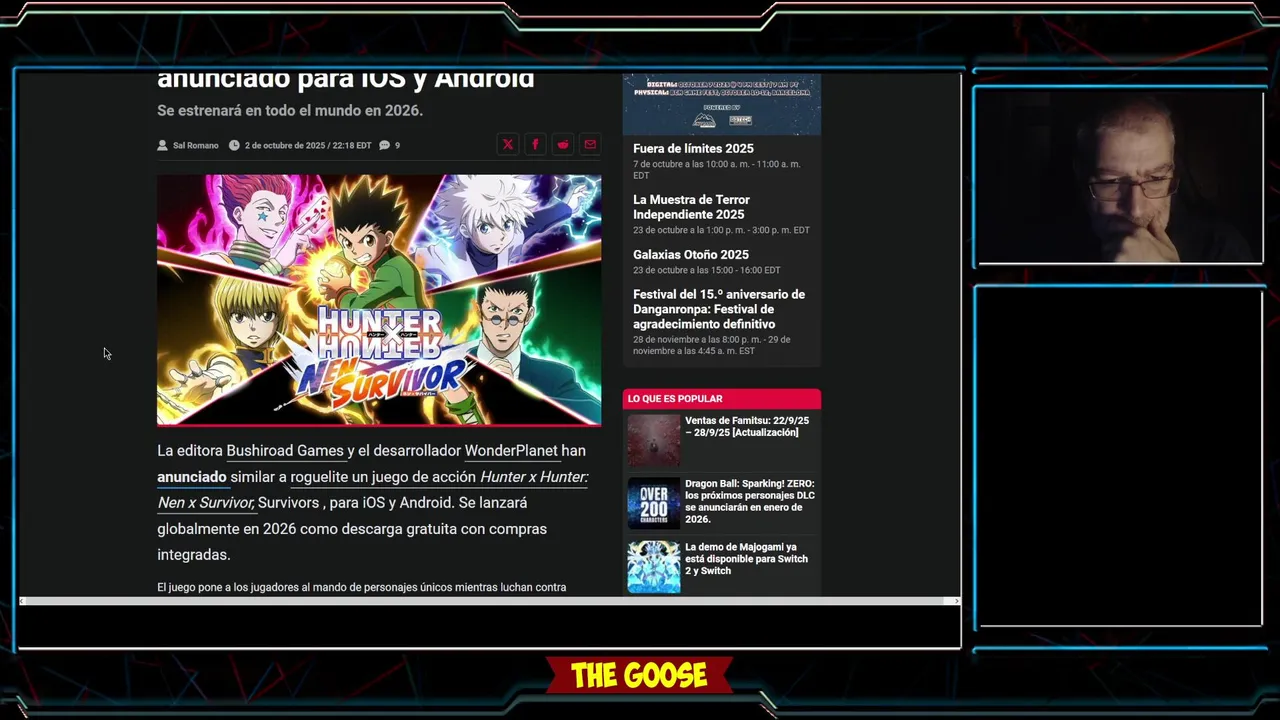Click 'THE GOOSE' banner label
This screenshot has width=1280, height=720.
coord(639,676)
